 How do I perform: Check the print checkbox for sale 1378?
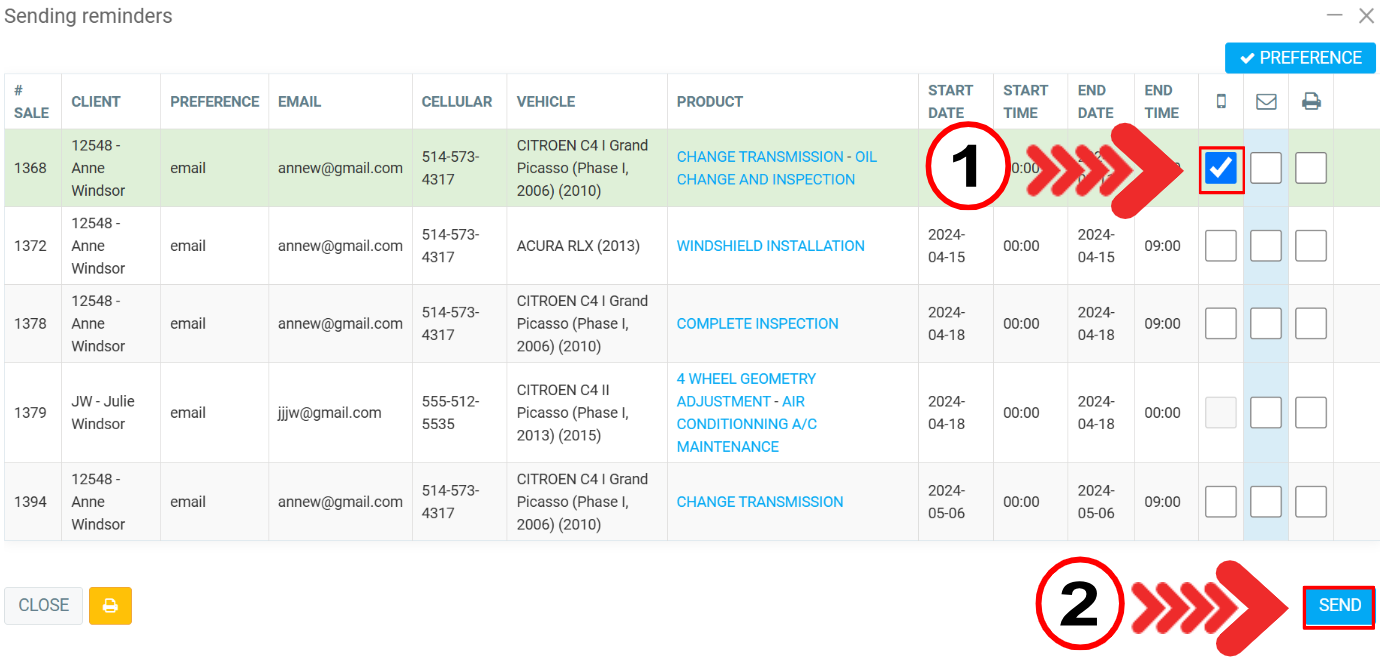click(x=1311, y=324)
